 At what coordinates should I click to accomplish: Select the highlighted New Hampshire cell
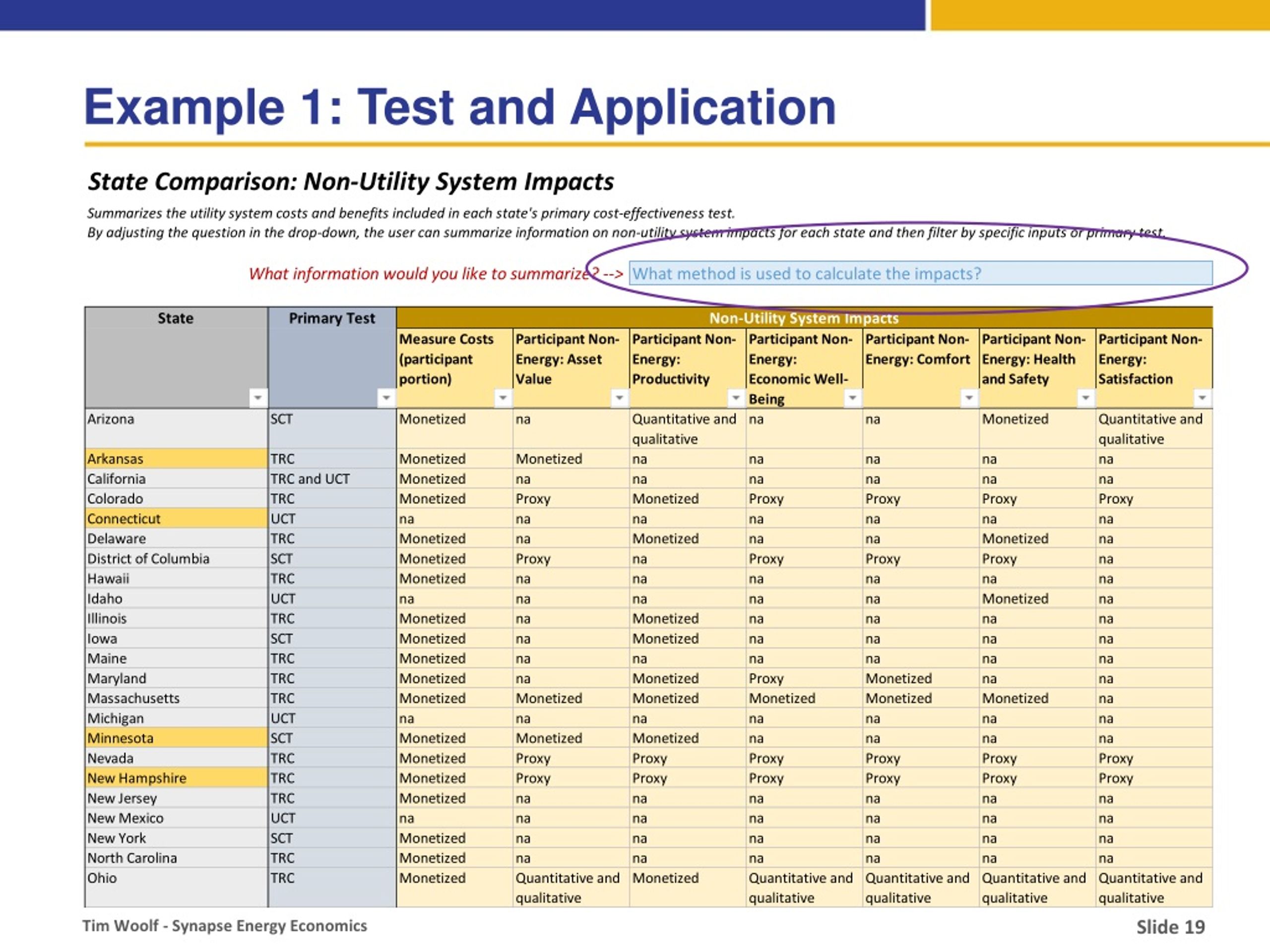pyautogui.click(x=176, y=778)
